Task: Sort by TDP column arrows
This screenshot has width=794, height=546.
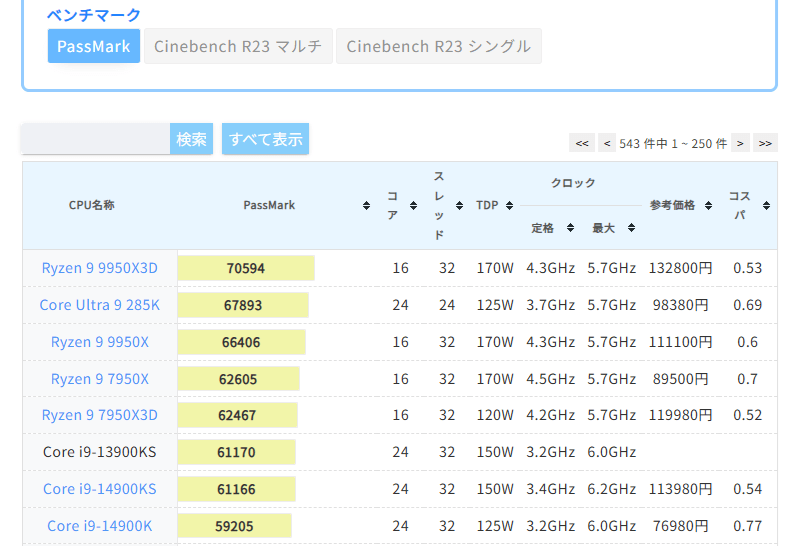Action: tap(509, 205)
